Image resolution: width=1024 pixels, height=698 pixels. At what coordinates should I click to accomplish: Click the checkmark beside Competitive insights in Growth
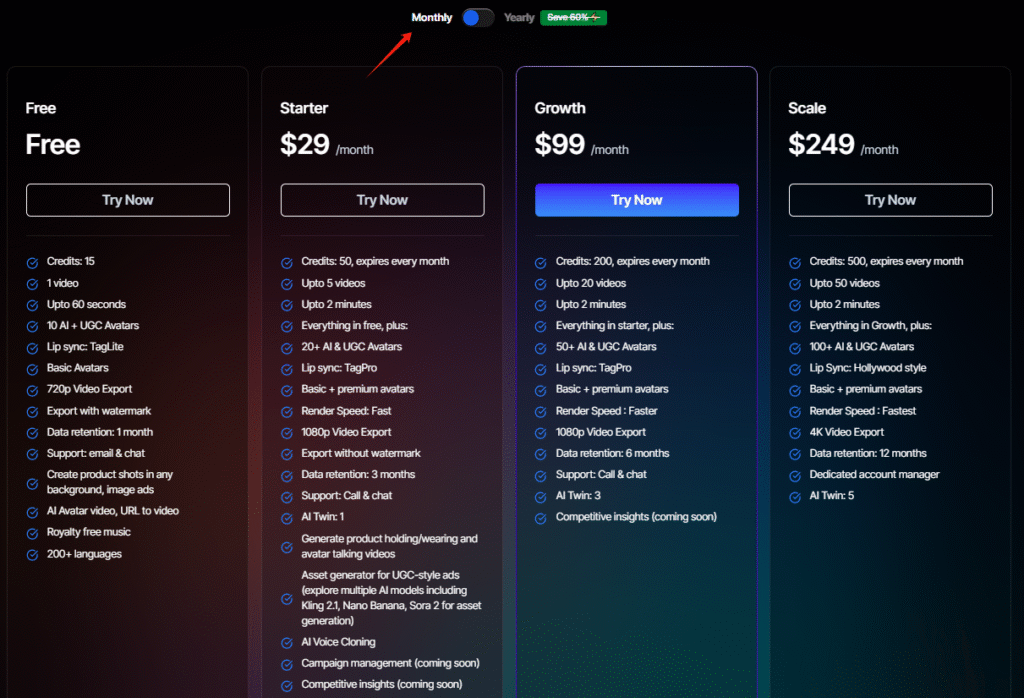coord(539,517)
